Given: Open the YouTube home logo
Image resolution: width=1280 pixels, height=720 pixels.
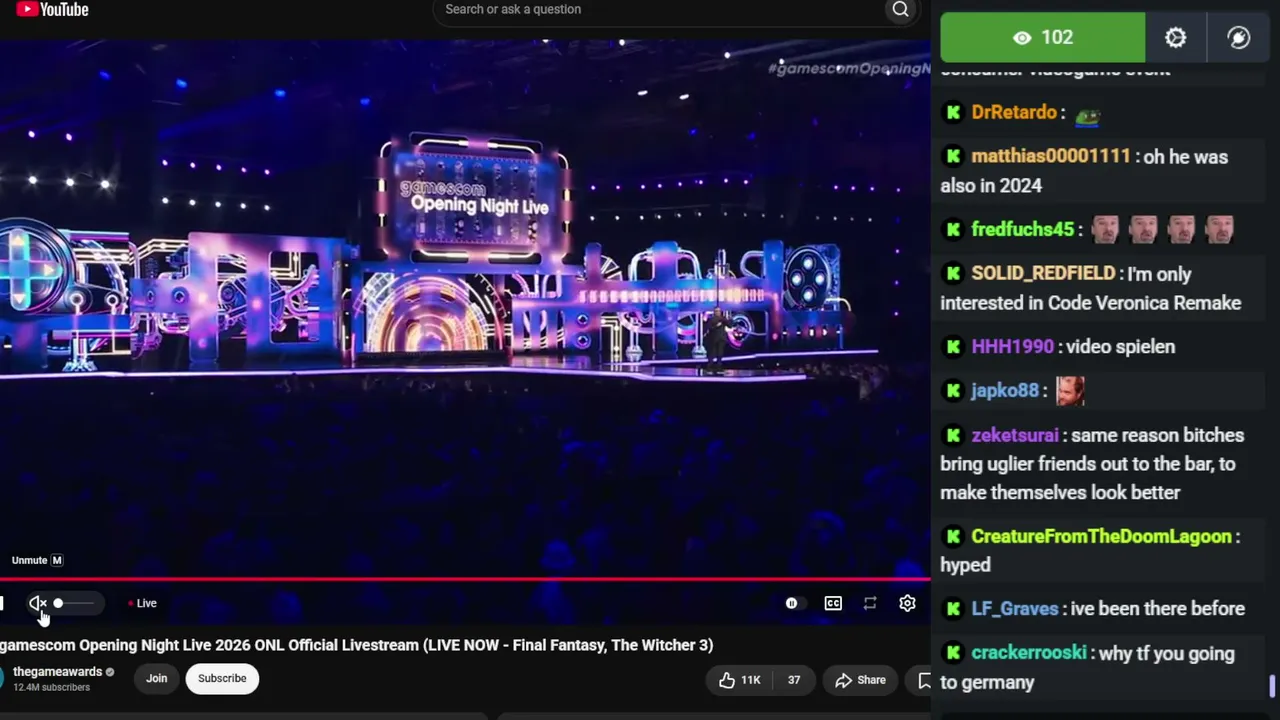Looking at the screenshot, I should coord(52,10).
